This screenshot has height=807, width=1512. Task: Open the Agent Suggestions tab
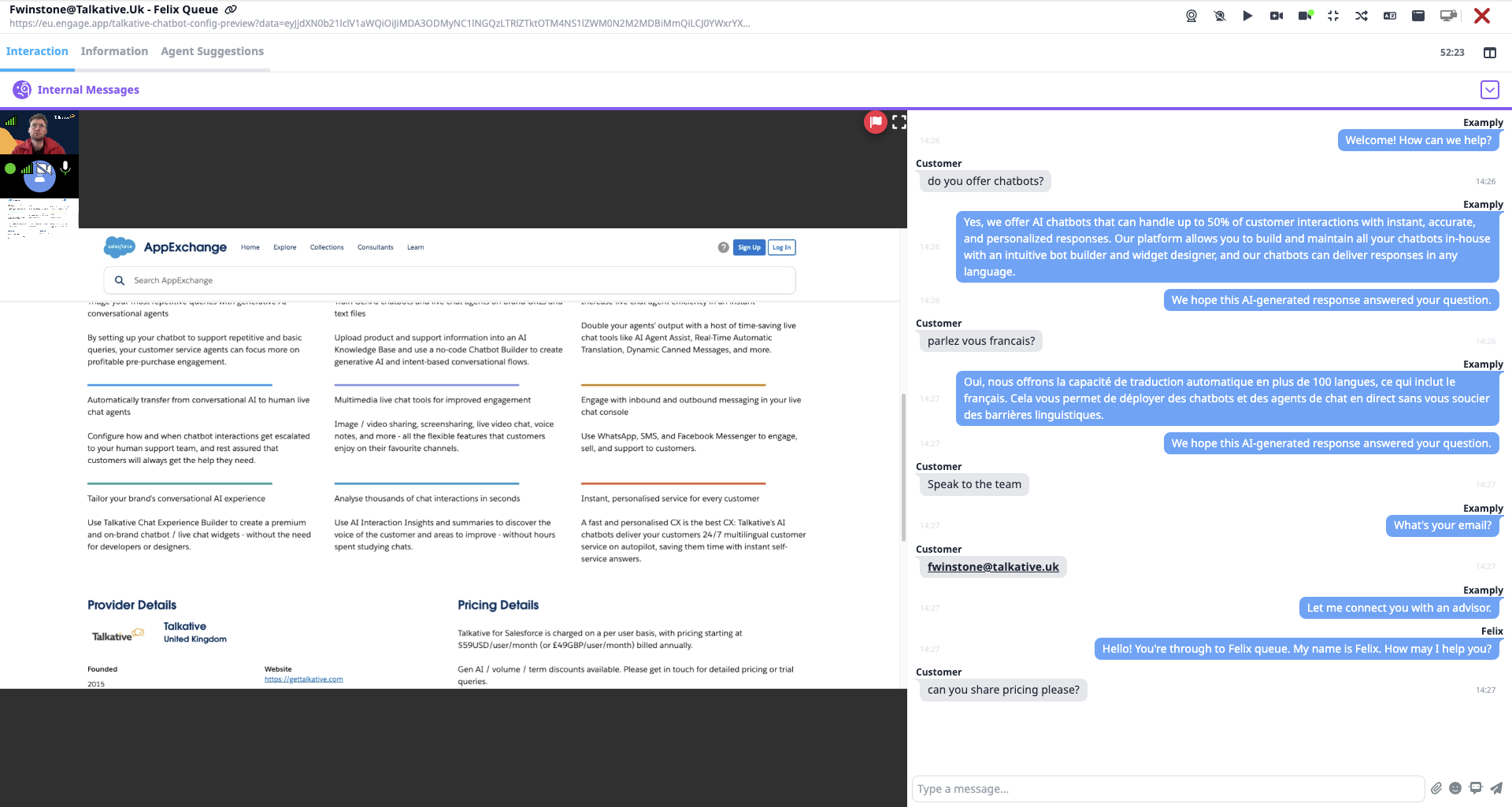click(212, 51)
